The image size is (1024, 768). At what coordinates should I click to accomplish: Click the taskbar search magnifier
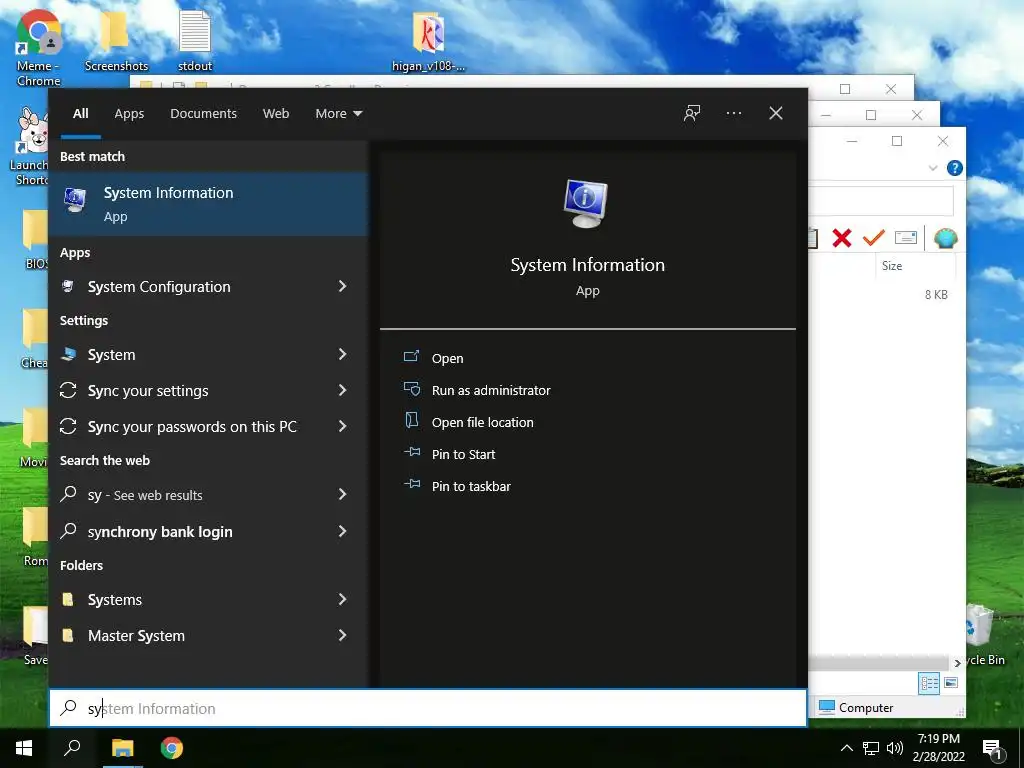[x=72, y=748]
